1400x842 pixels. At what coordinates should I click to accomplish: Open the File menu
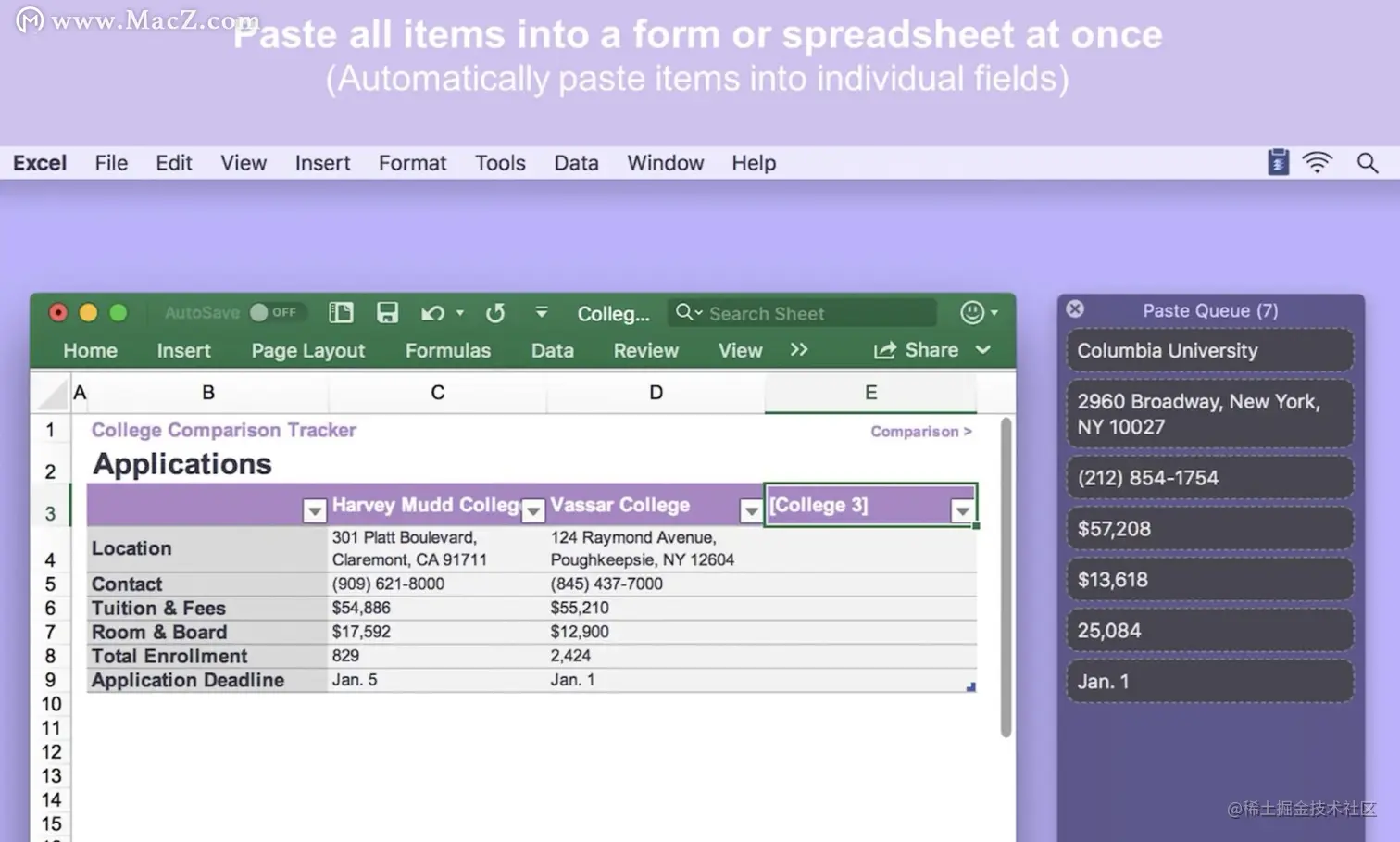pyautogui.click(x=111, y=163)
